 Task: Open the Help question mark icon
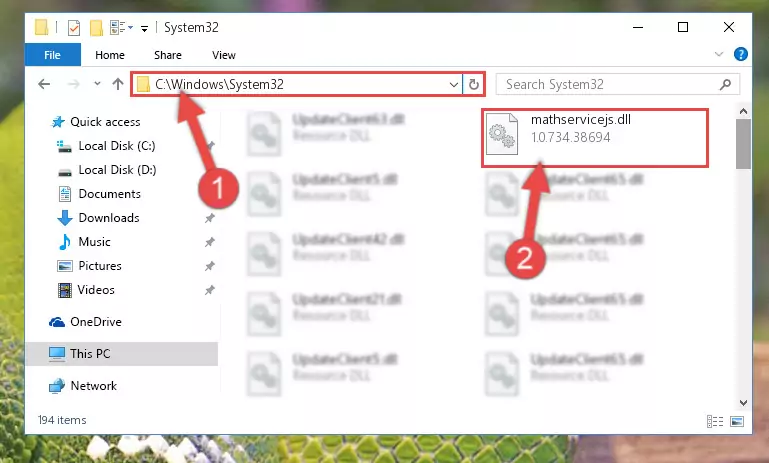741,54
